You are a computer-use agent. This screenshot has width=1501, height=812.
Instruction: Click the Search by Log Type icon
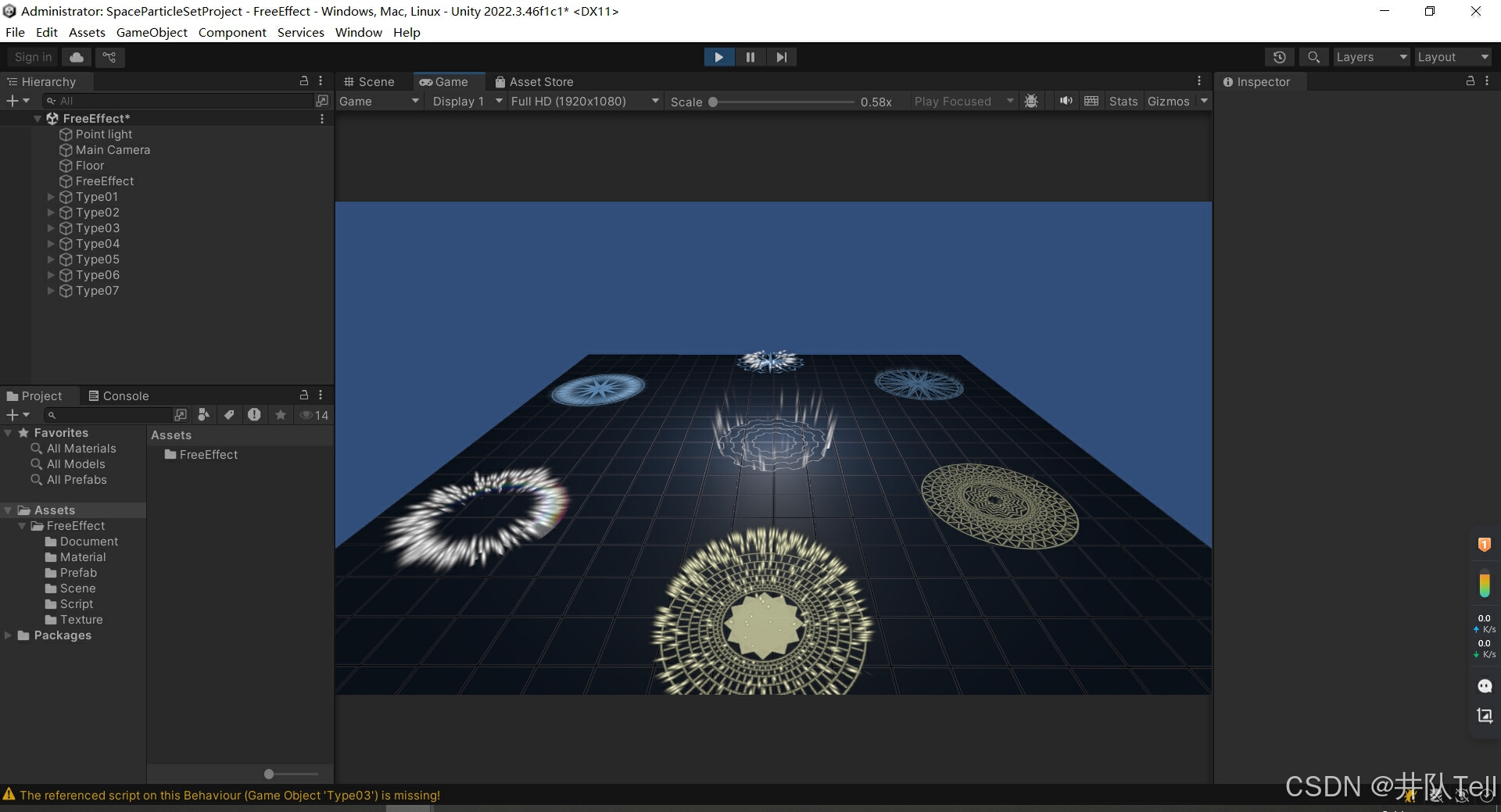click(x=254, y=415)
